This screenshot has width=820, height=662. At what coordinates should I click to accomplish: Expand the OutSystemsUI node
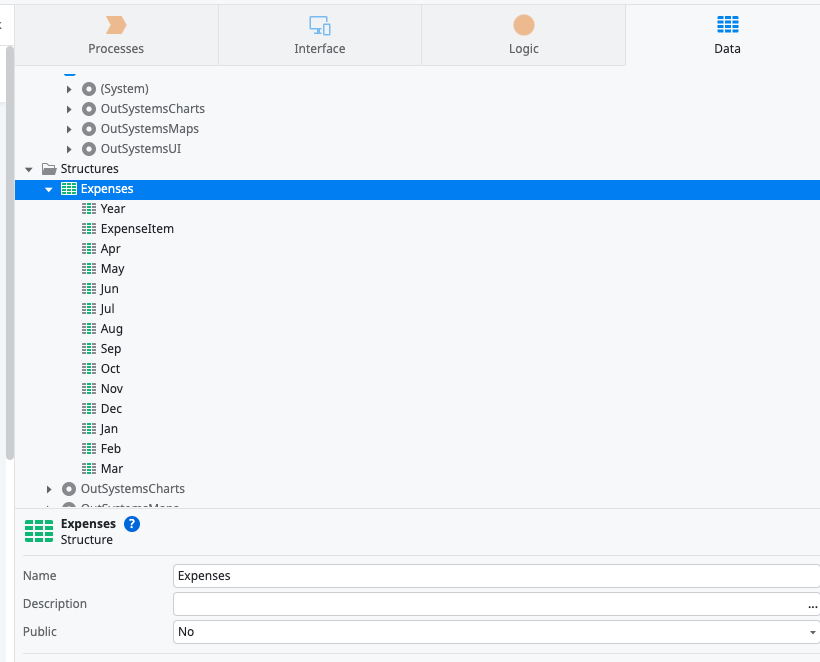click(x=69, y=150)
